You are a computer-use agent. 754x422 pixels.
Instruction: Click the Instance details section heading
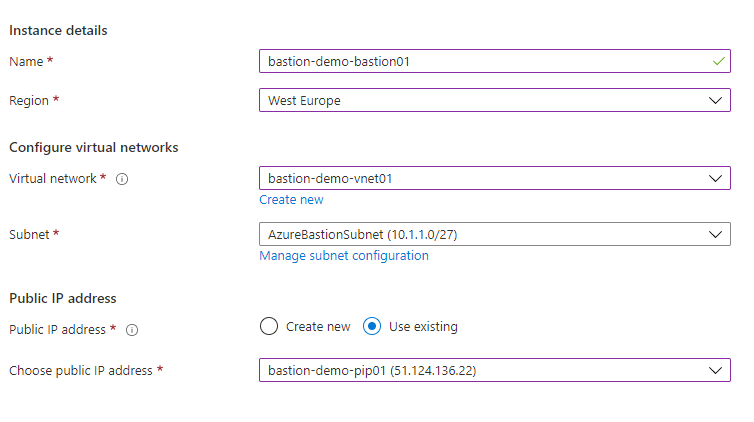(x=58, y=30)
